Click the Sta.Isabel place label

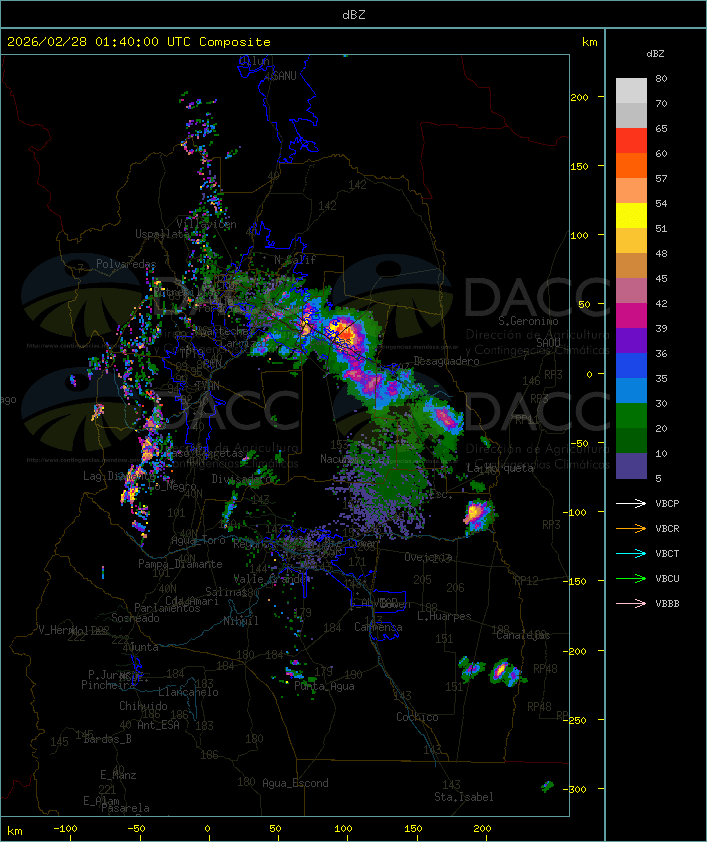[464, 797]
